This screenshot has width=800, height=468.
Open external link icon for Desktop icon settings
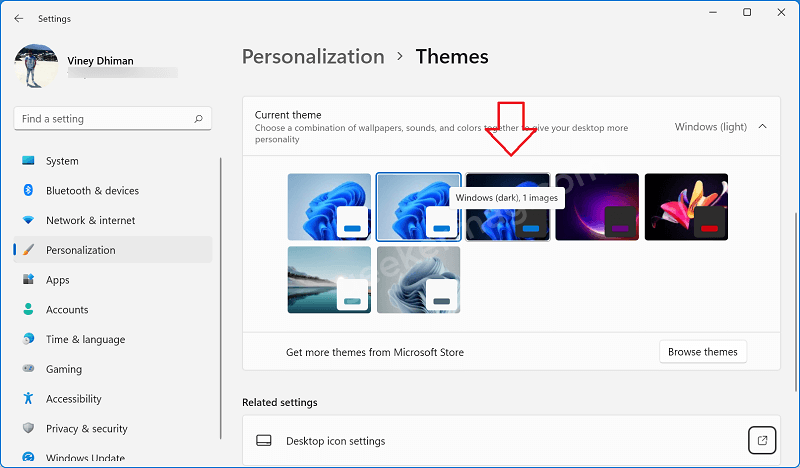(762, 440)
